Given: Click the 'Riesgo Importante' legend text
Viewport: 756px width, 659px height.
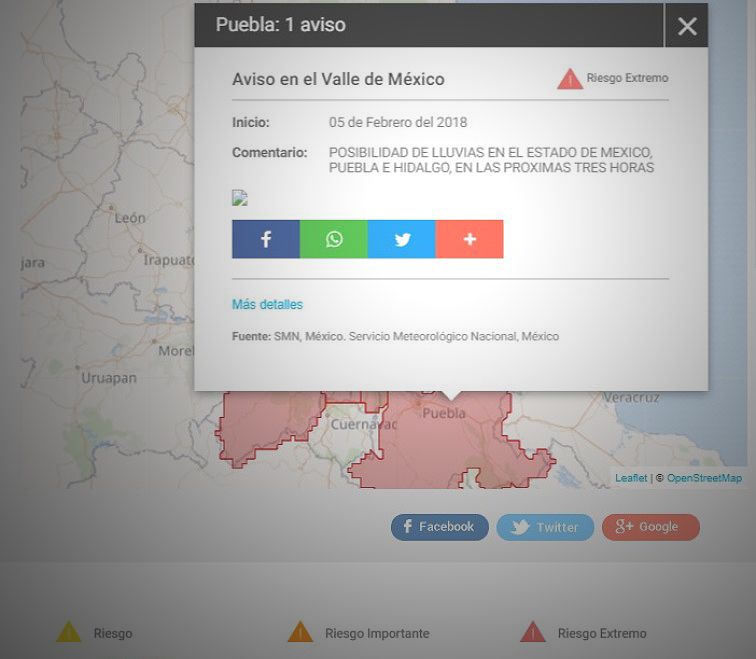Looking at the screenshot, I should pyautogui.click(x=377, y=633).
